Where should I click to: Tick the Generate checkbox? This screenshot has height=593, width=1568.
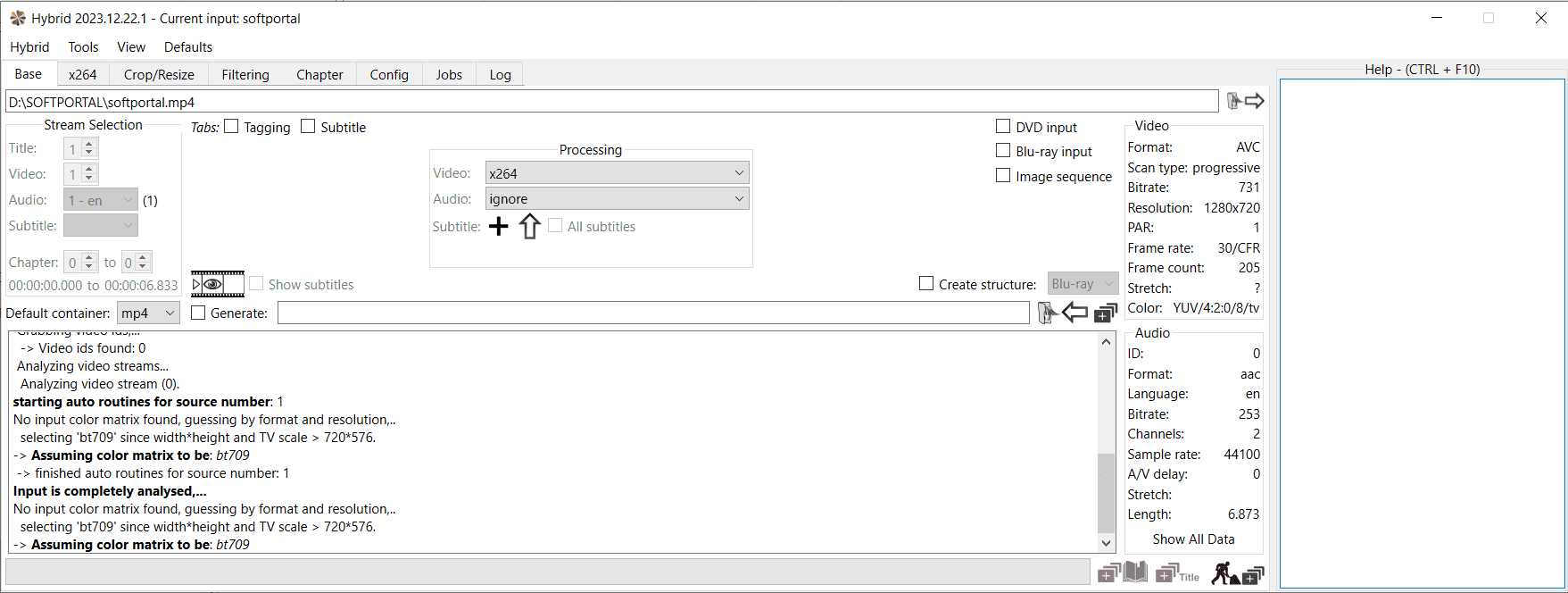tap(199, 313)
